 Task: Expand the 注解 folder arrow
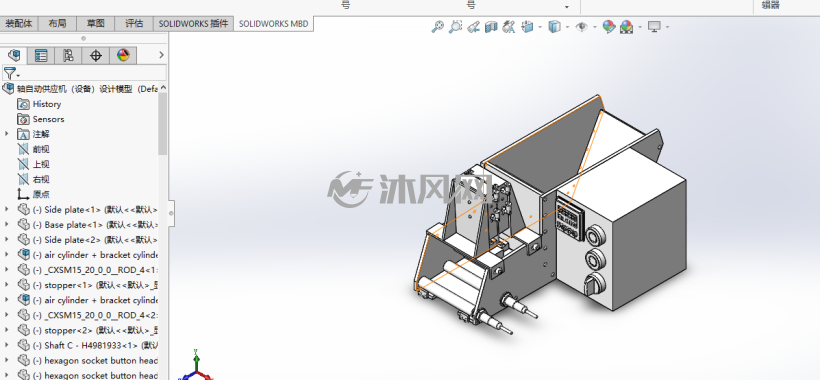[x=7, y=134]
